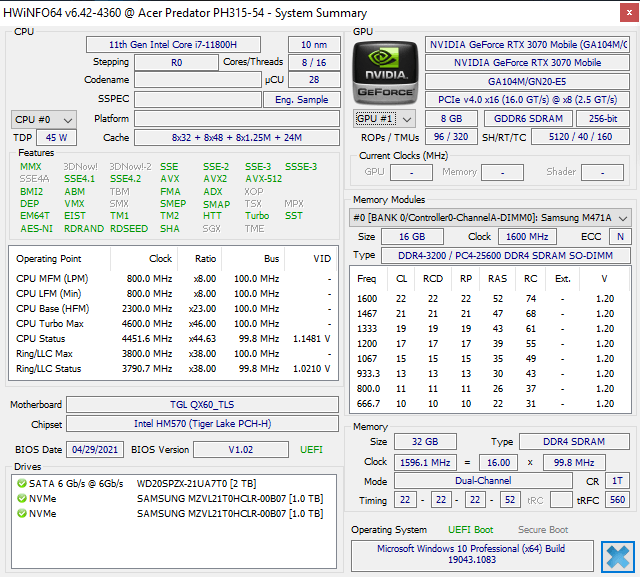640x577 pixels.
Task: Click the TGL QX60_TLS motherboard field
Action: coord(202,405)
